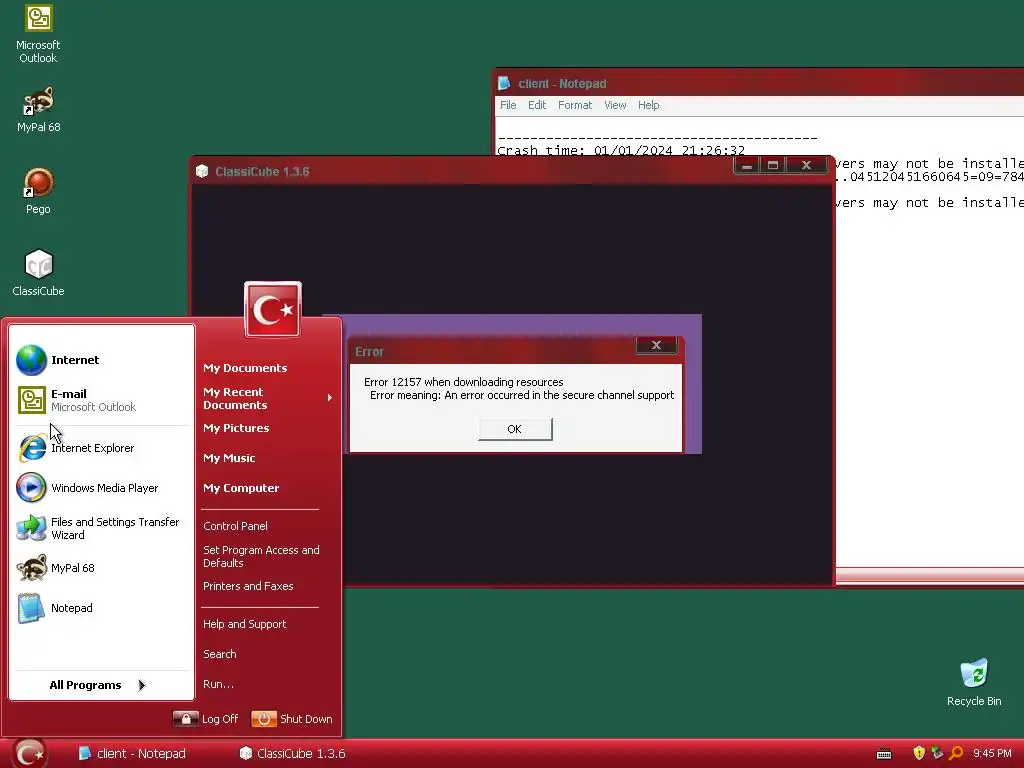The height and width of the screenshot is (768, 1024).
Task: Launch Internet Explorer from Start menu
Action: 102,448
